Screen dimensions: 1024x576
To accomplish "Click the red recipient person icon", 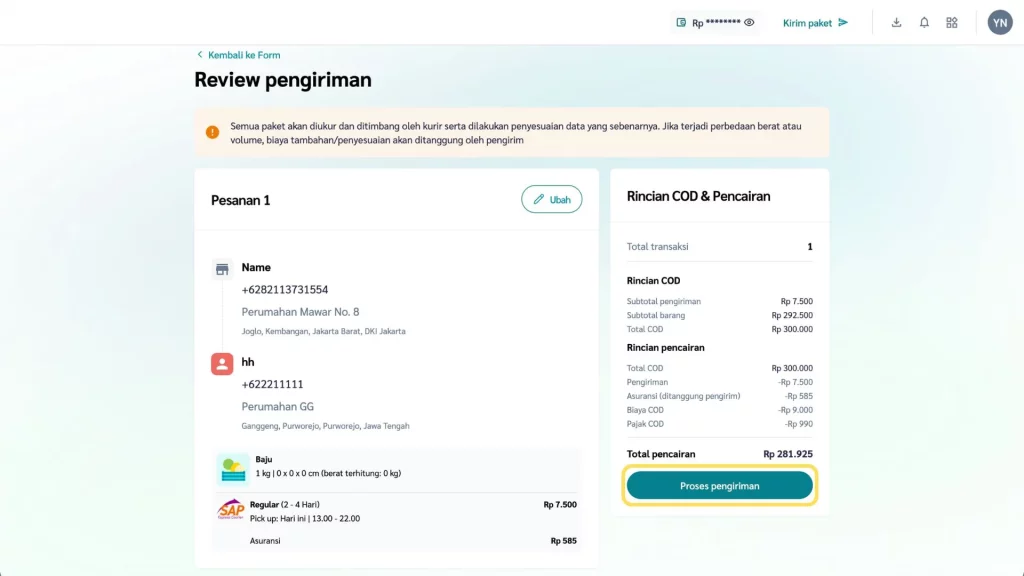I will coord(222,364).
